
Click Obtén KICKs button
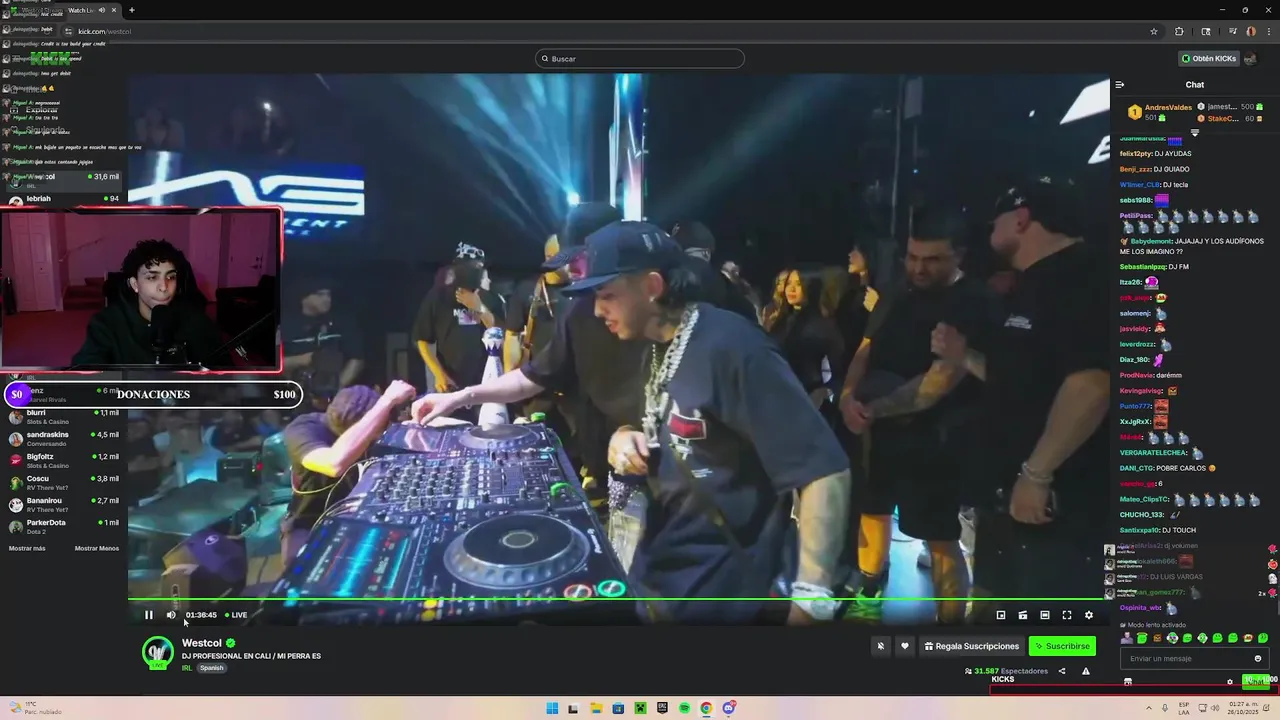[x=1209, y=58]
